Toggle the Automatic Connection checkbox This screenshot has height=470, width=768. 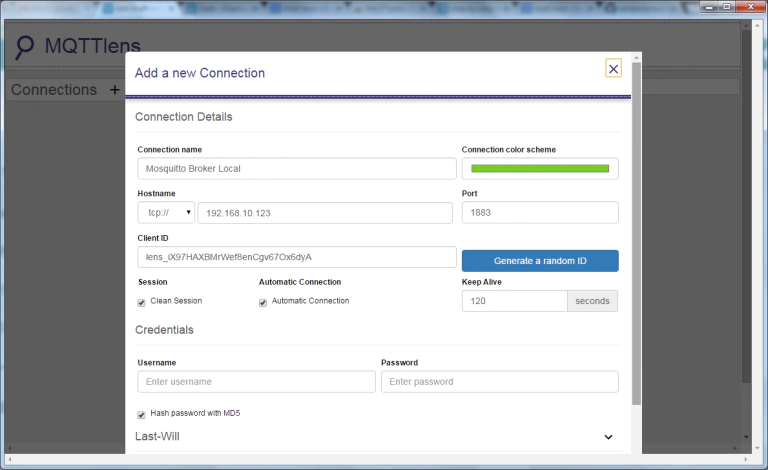click(263, 303)
